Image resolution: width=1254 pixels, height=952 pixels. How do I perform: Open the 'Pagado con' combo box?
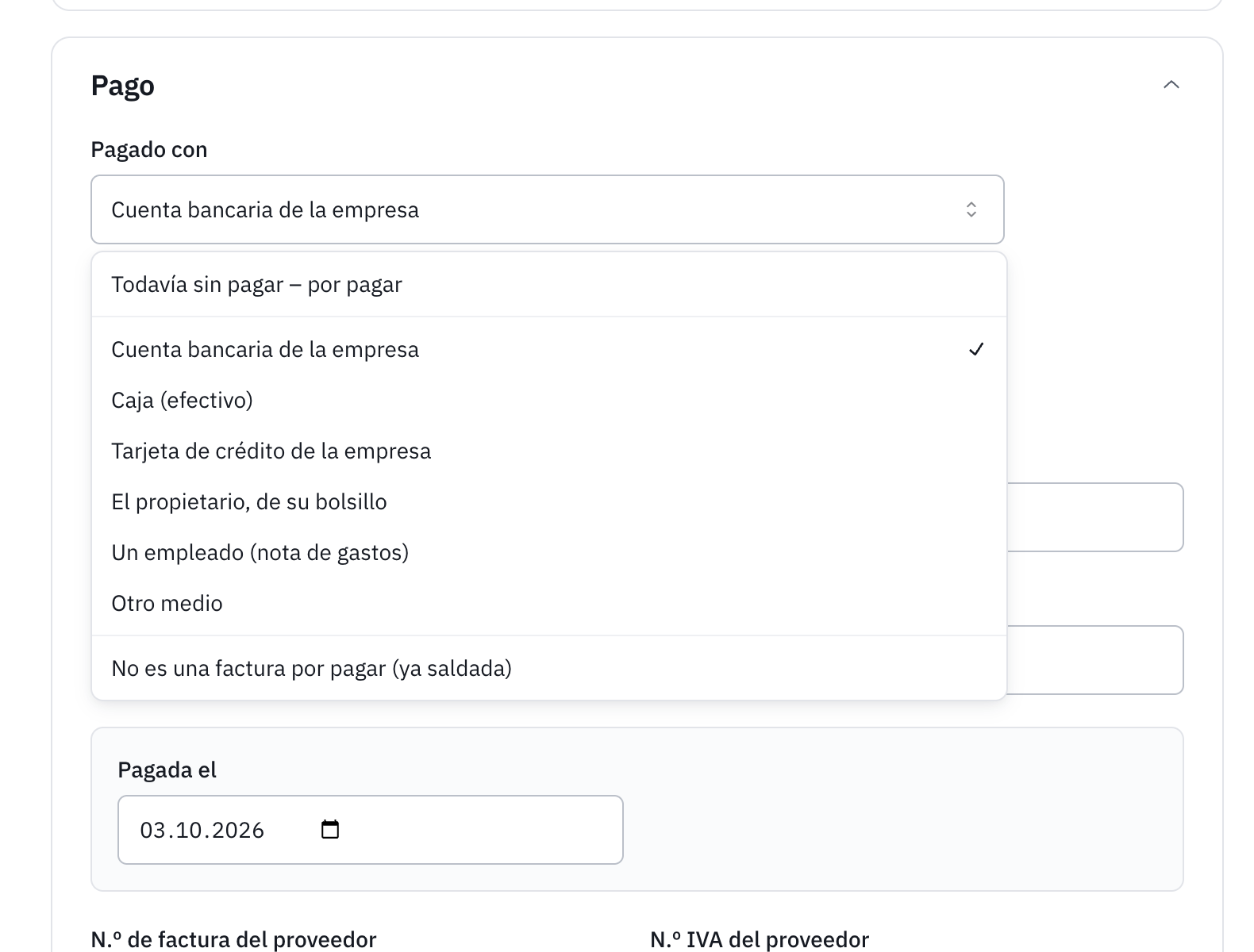(x=548, y=209)
